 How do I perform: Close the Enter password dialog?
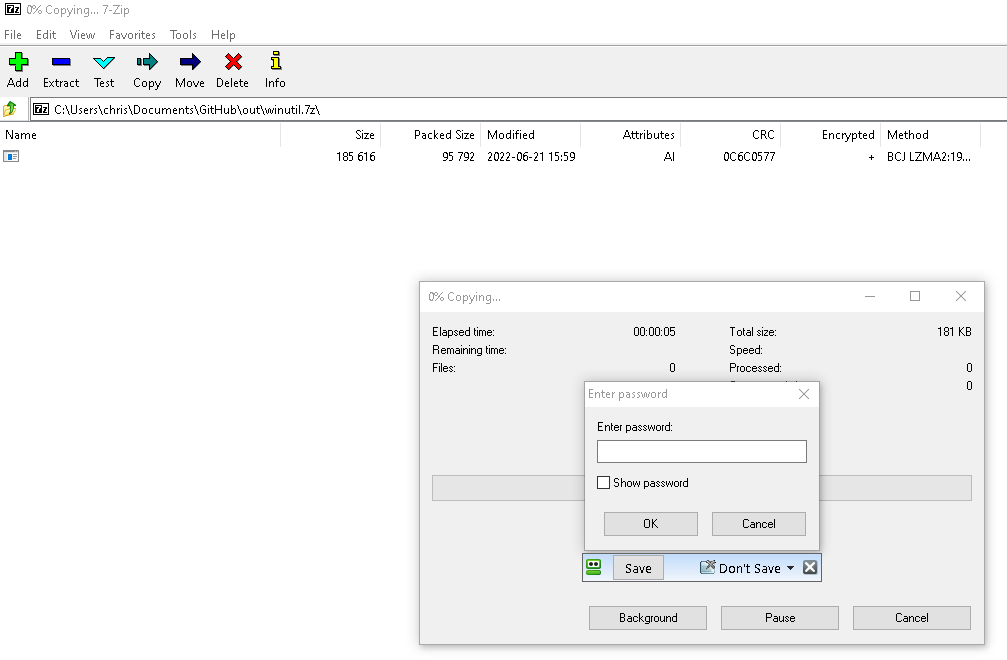pos(803,394)
